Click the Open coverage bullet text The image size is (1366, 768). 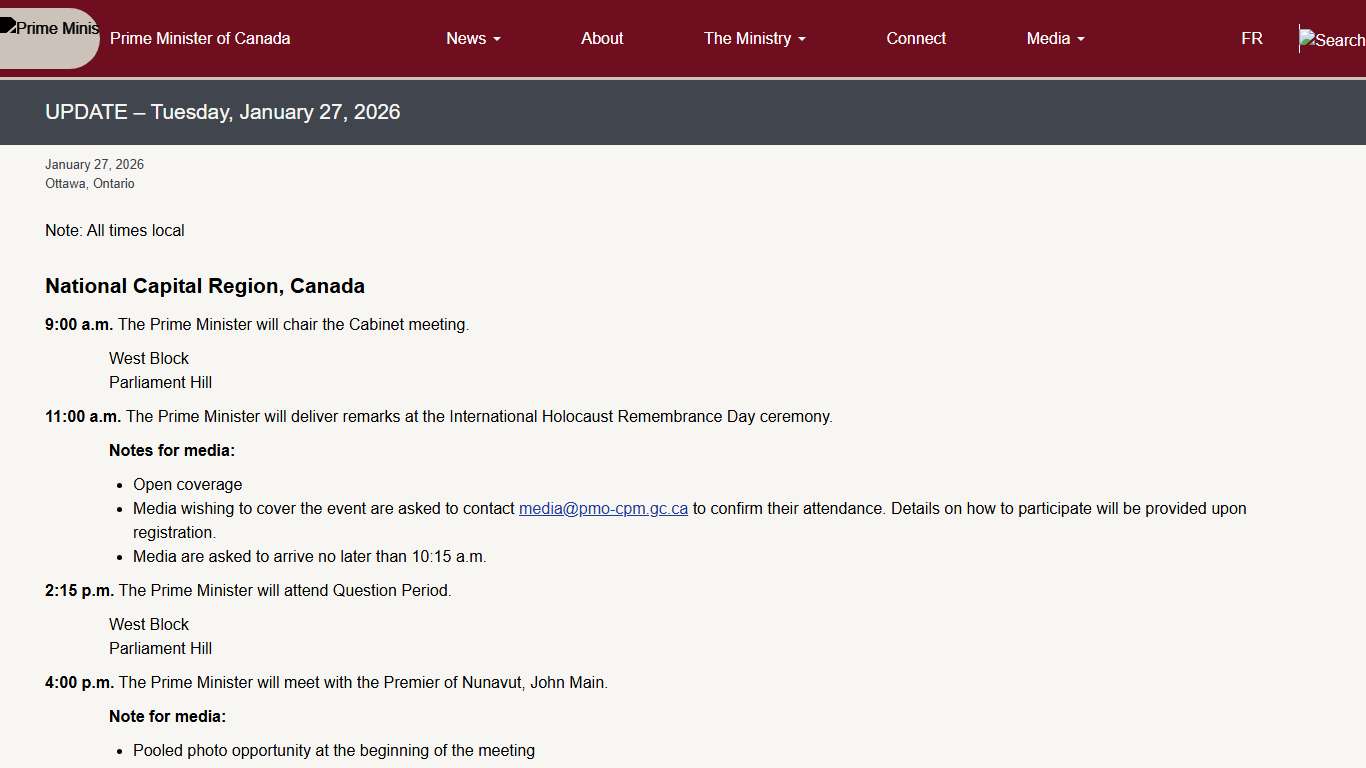187,484
